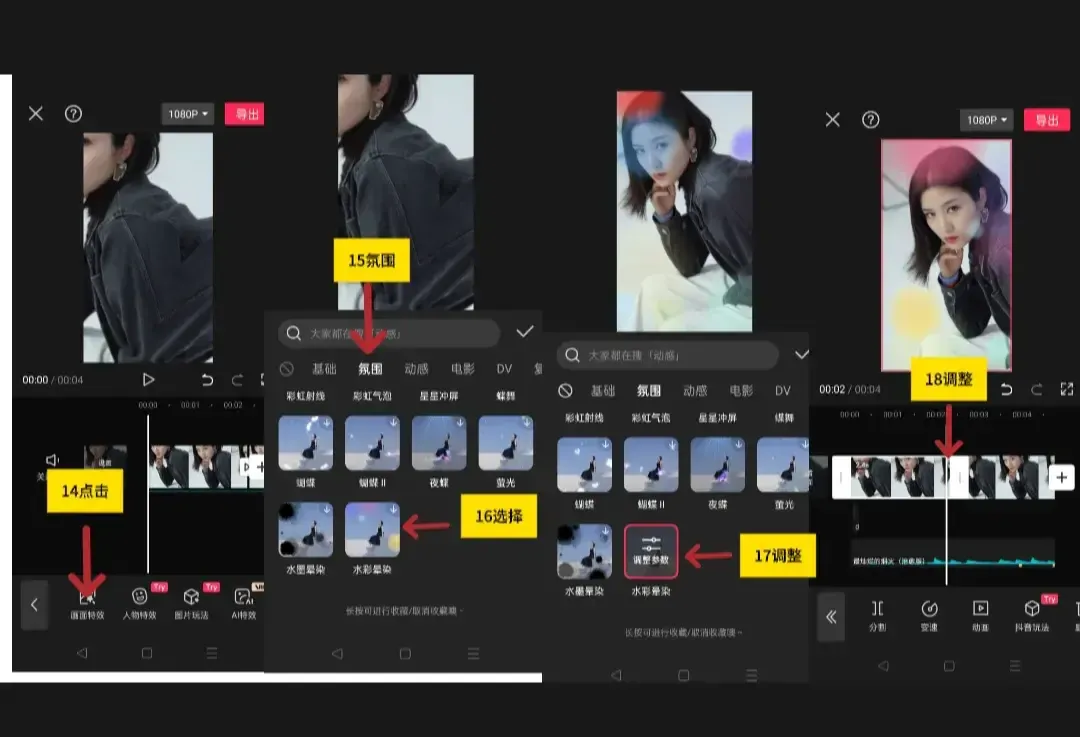Viewport: 1080px width, 737px height.
Task: Collapse toolbar with the double-chevron back button
Action: point(831,617)
